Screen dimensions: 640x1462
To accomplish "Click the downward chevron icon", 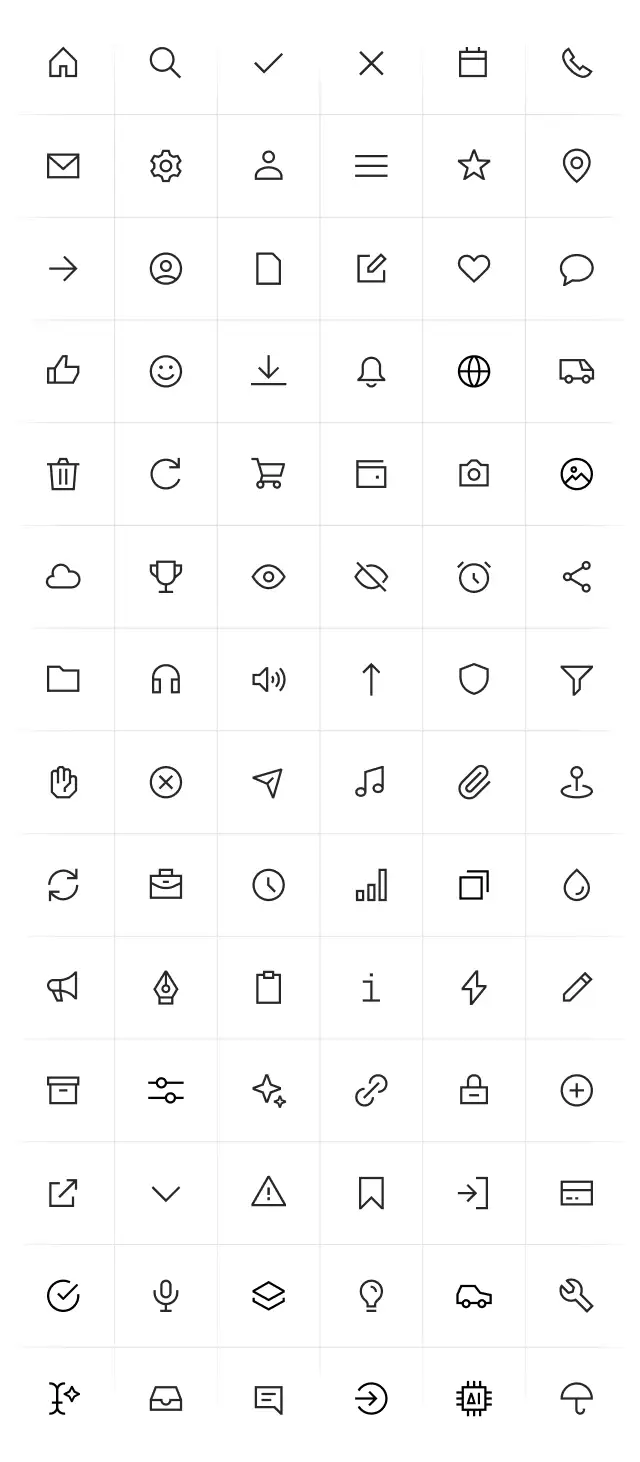I will pos(166,1193).
